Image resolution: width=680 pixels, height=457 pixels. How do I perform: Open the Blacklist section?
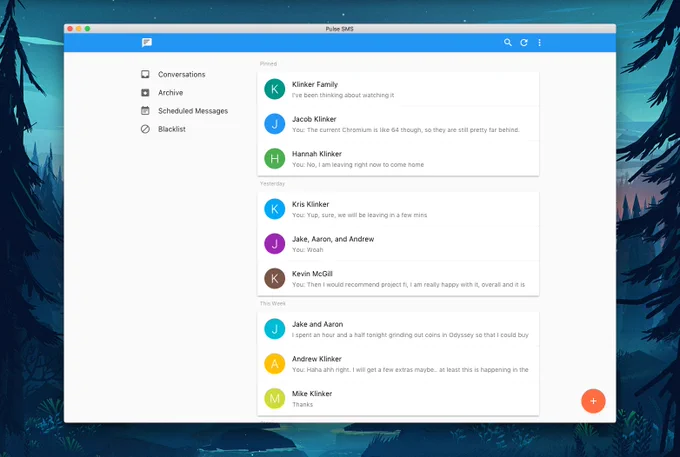tap(172, 129)
